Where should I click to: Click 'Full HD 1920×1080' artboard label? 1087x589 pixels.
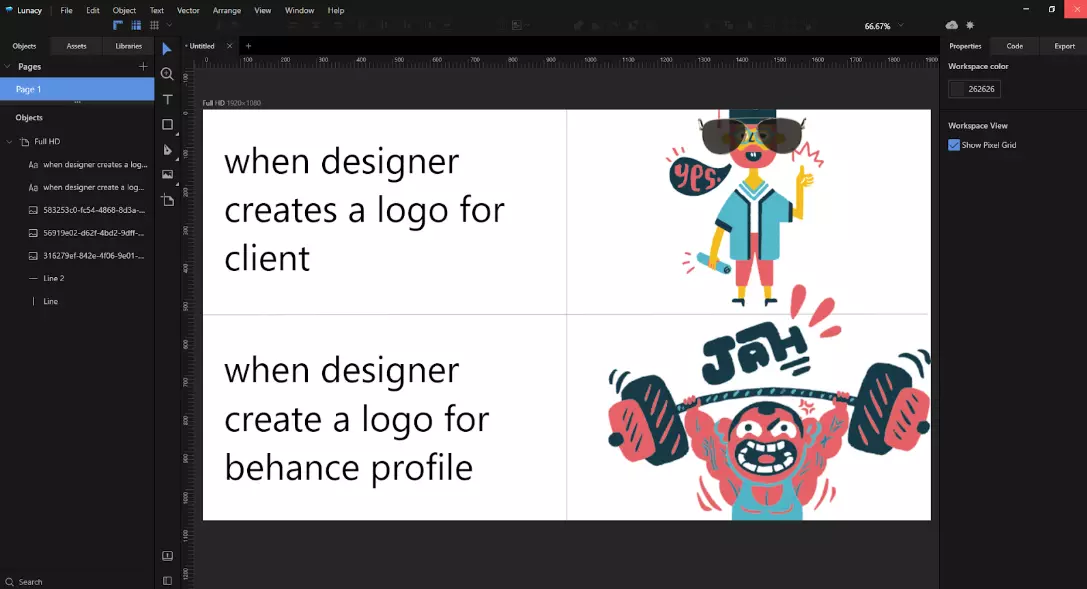coord(232,103)
